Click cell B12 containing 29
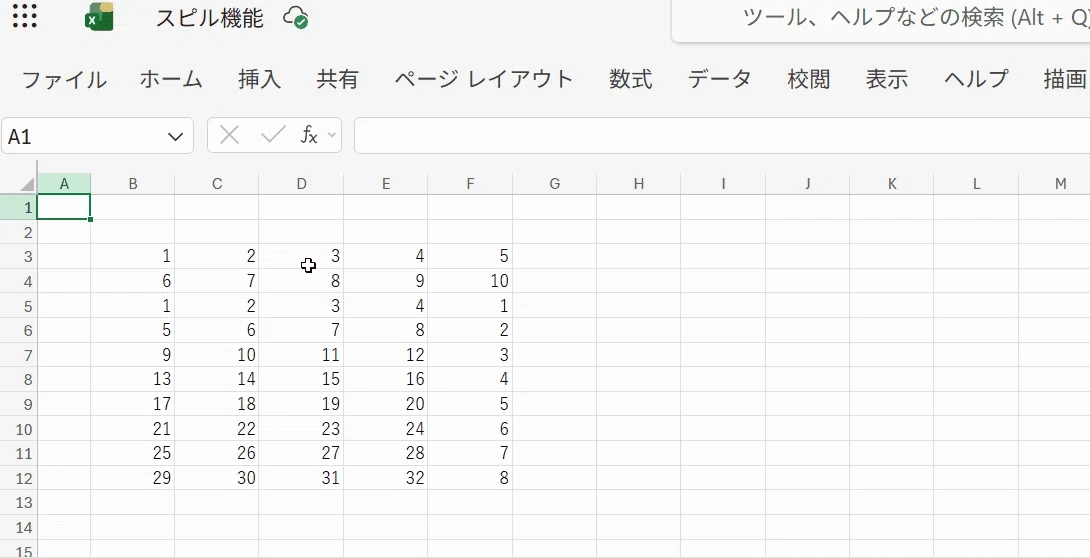Image resolution: width=1090 pixels, height=558 pixels. click(x=133, y=478)
